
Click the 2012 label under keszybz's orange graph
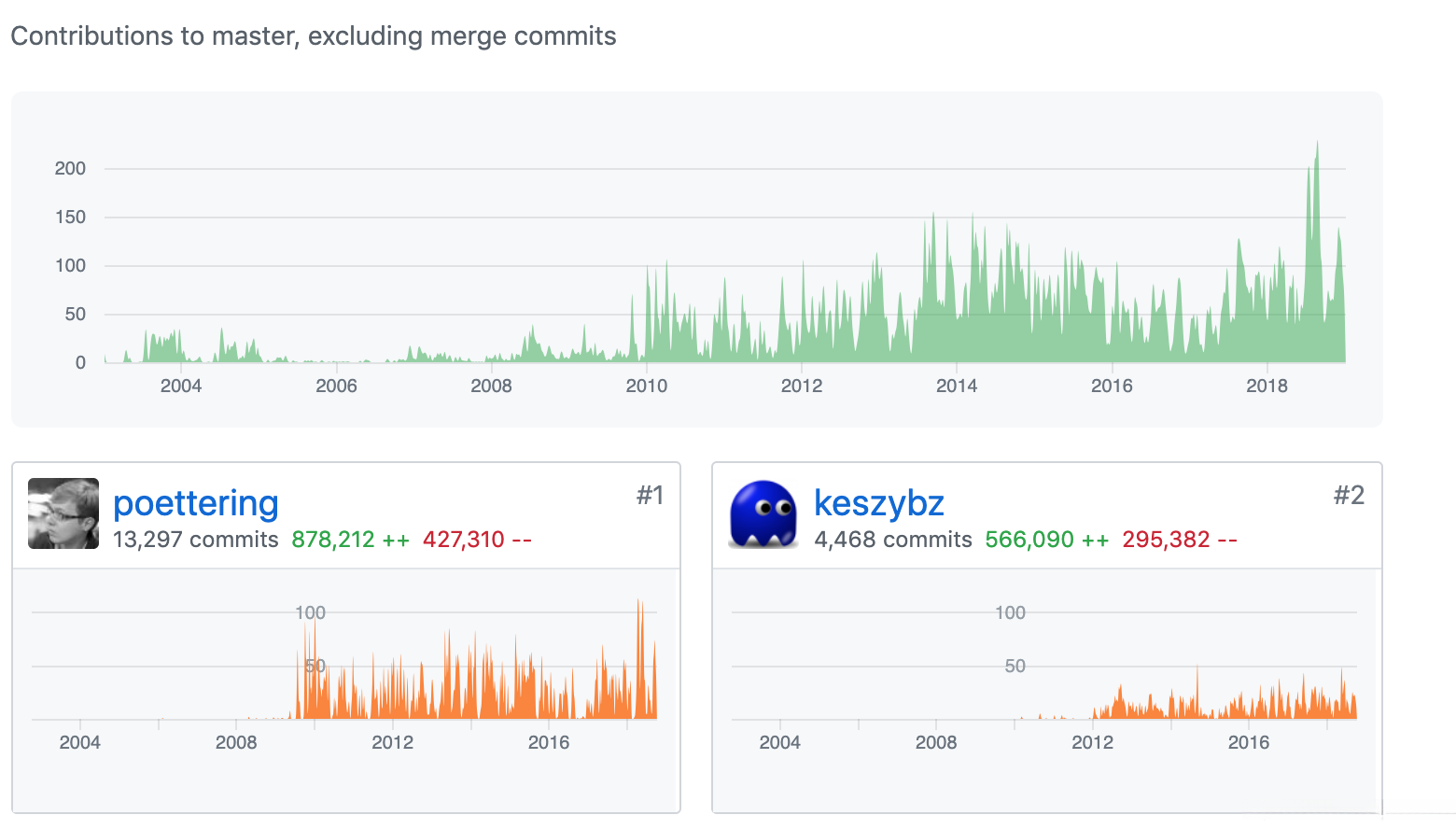point(1092,742)
